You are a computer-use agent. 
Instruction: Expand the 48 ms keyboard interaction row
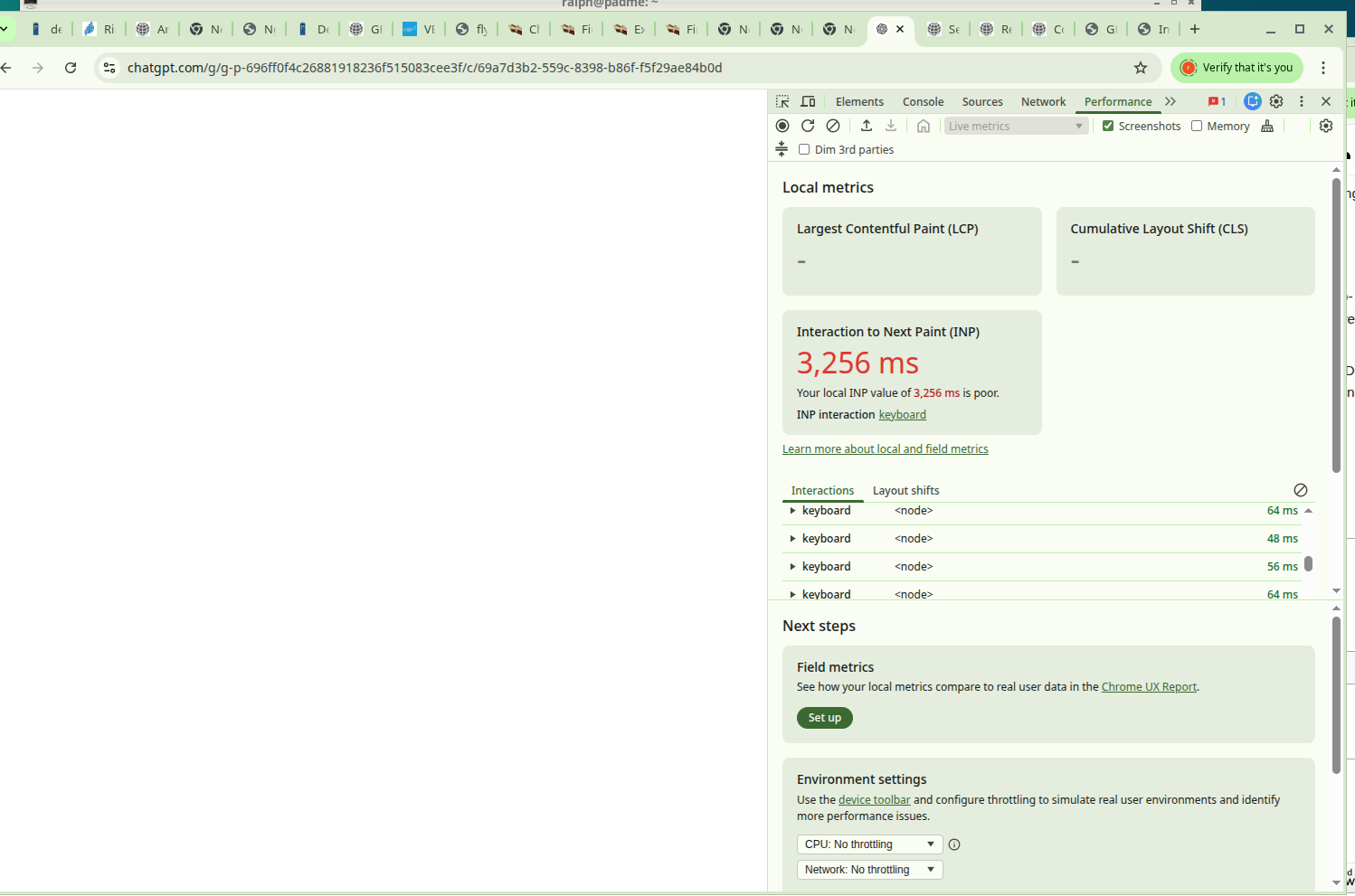pos(793,539)
